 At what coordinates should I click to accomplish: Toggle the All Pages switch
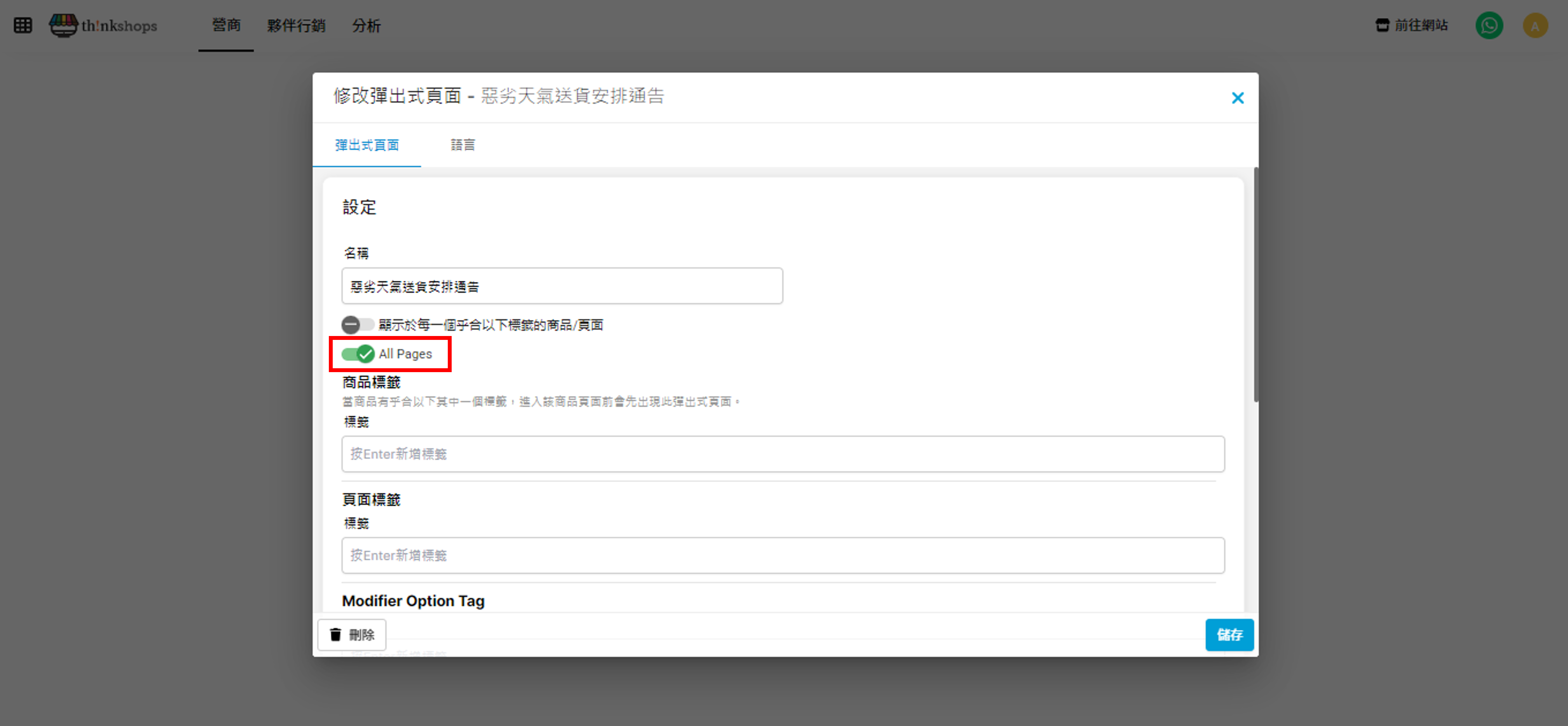tap(358, 354)
